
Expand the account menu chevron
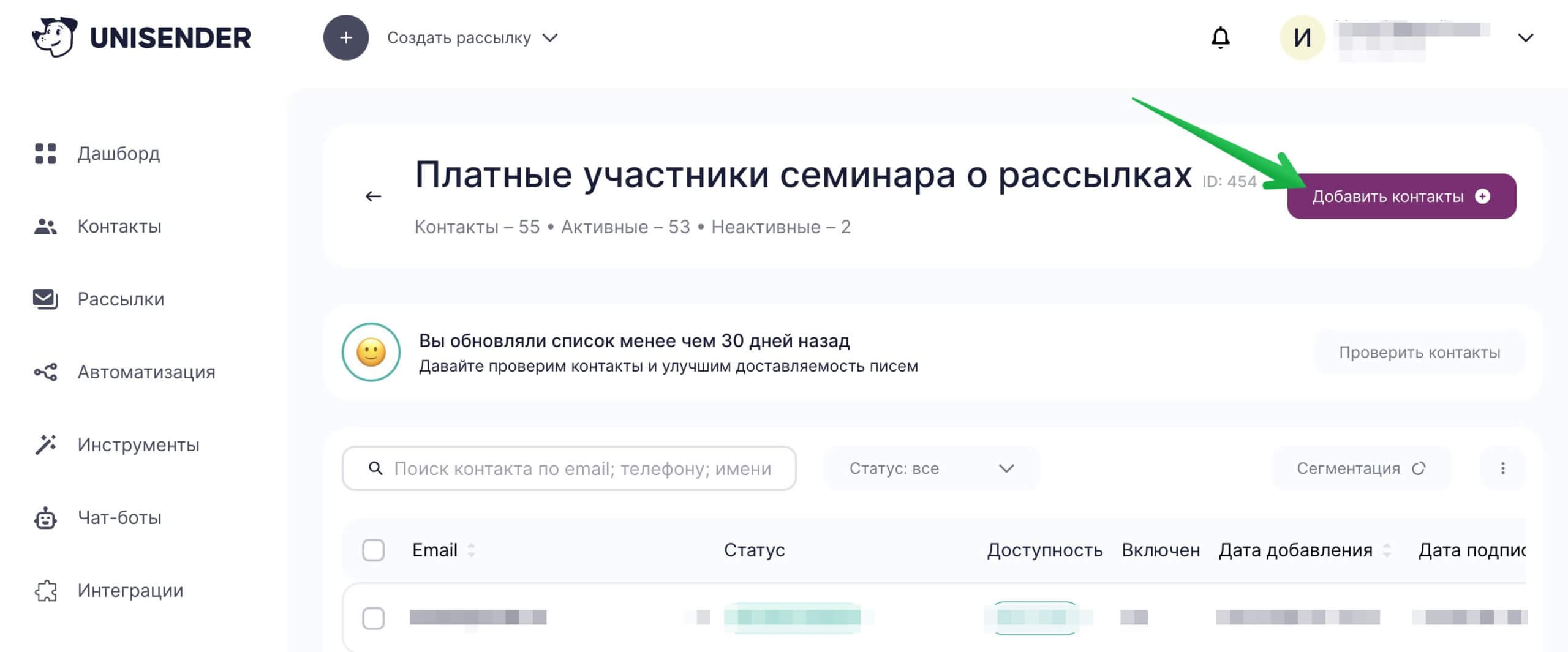coord(1526,38)
